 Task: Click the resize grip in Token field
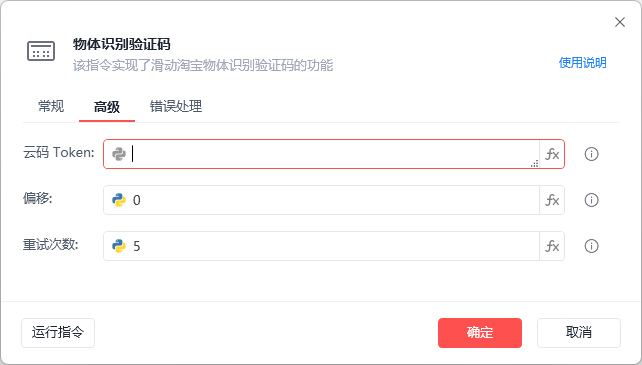534,163
